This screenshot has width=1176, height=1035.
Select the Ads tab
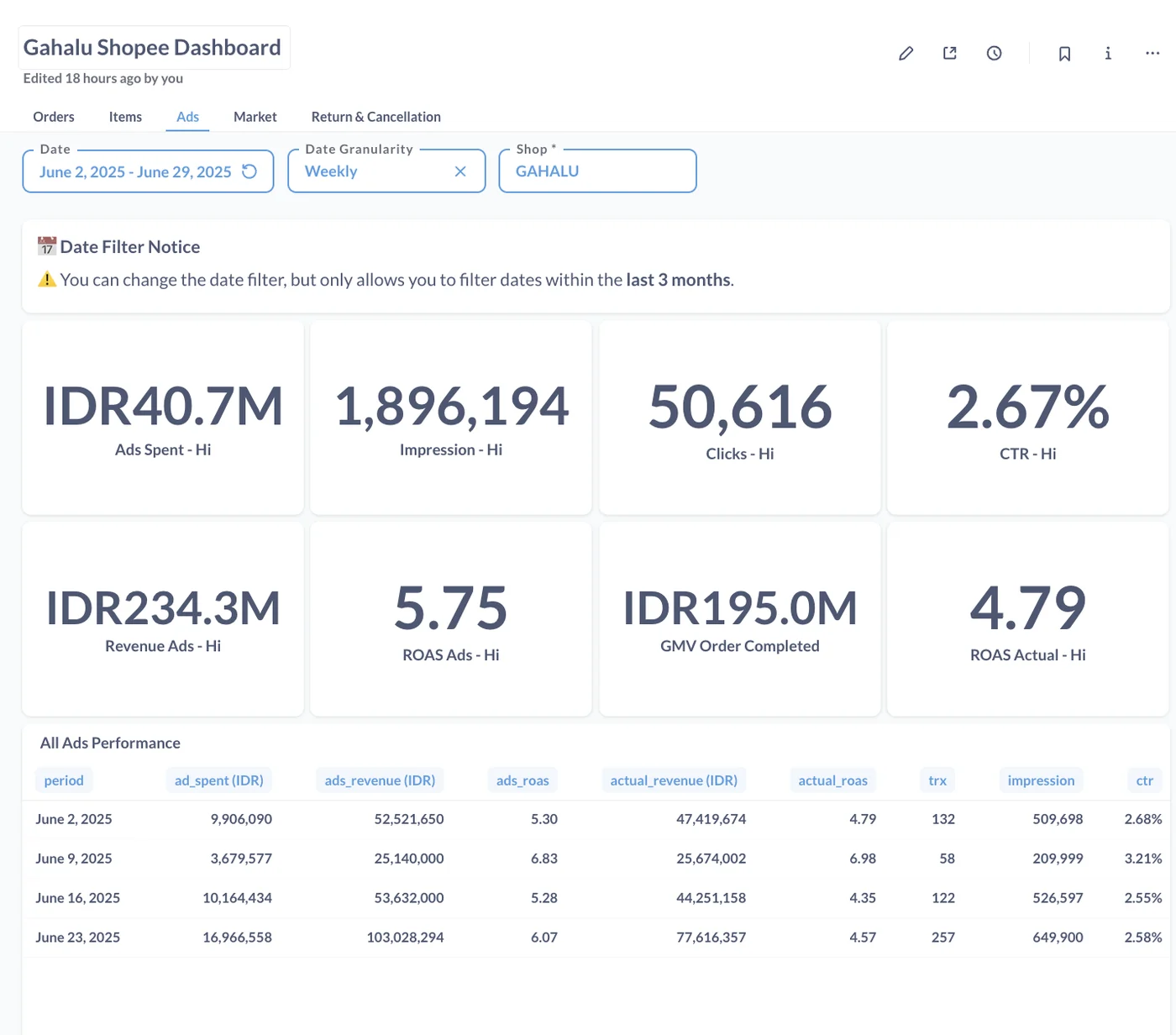[187, 117]
